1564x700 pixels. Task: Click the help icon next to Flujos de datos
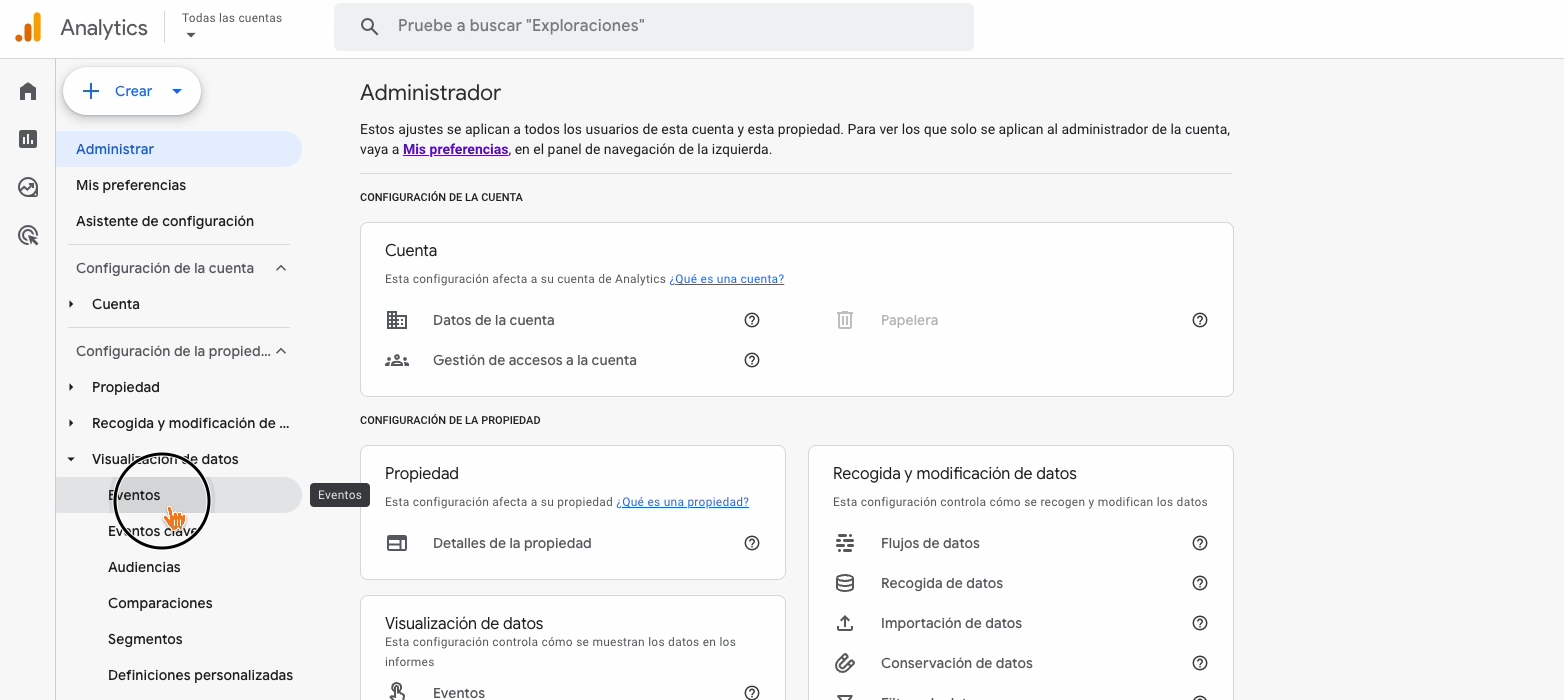tap(1200, 543)
